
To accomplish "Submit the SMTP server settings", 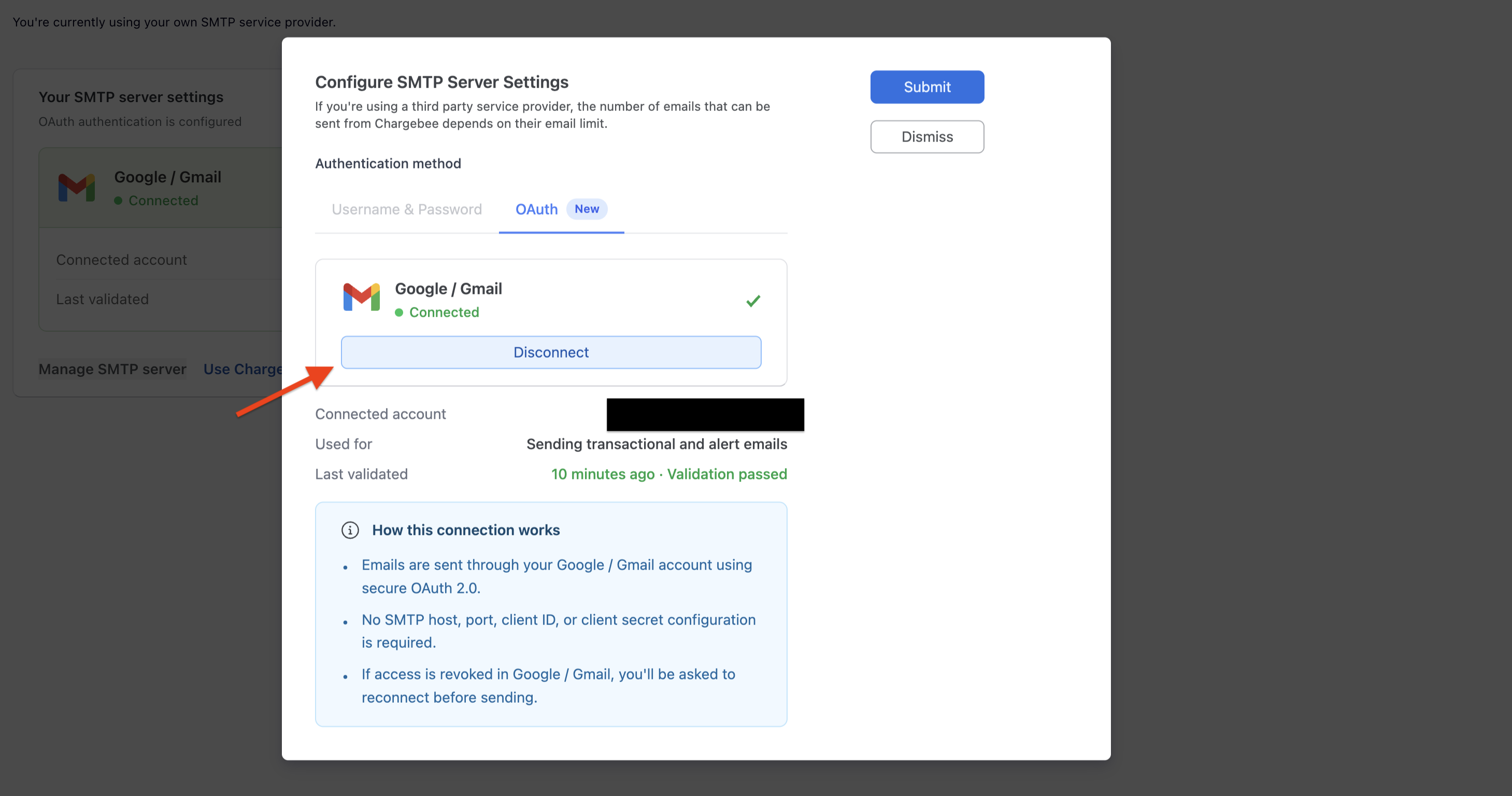I will pos(926,87).
